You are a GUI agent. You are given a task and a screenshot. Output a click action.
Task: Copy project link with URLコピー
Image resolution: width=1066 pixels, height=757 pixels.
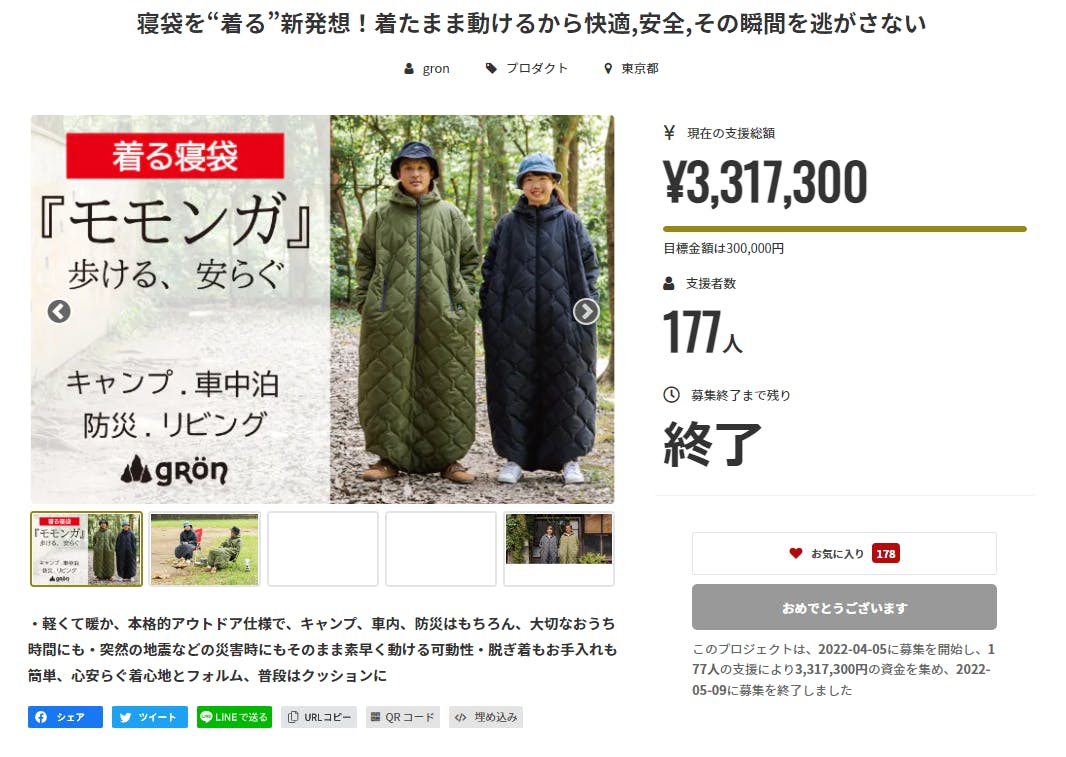319,717
